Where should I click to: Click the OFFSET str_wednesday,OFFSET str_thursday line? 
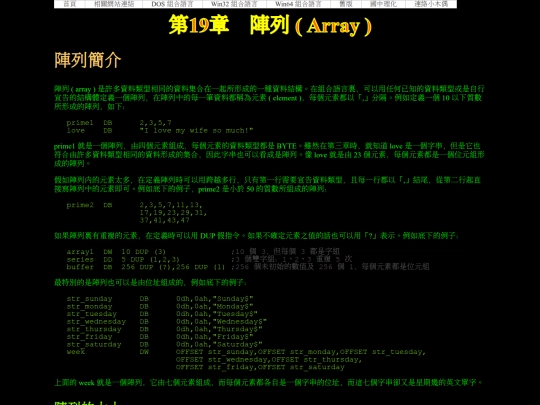coord(269,359)
